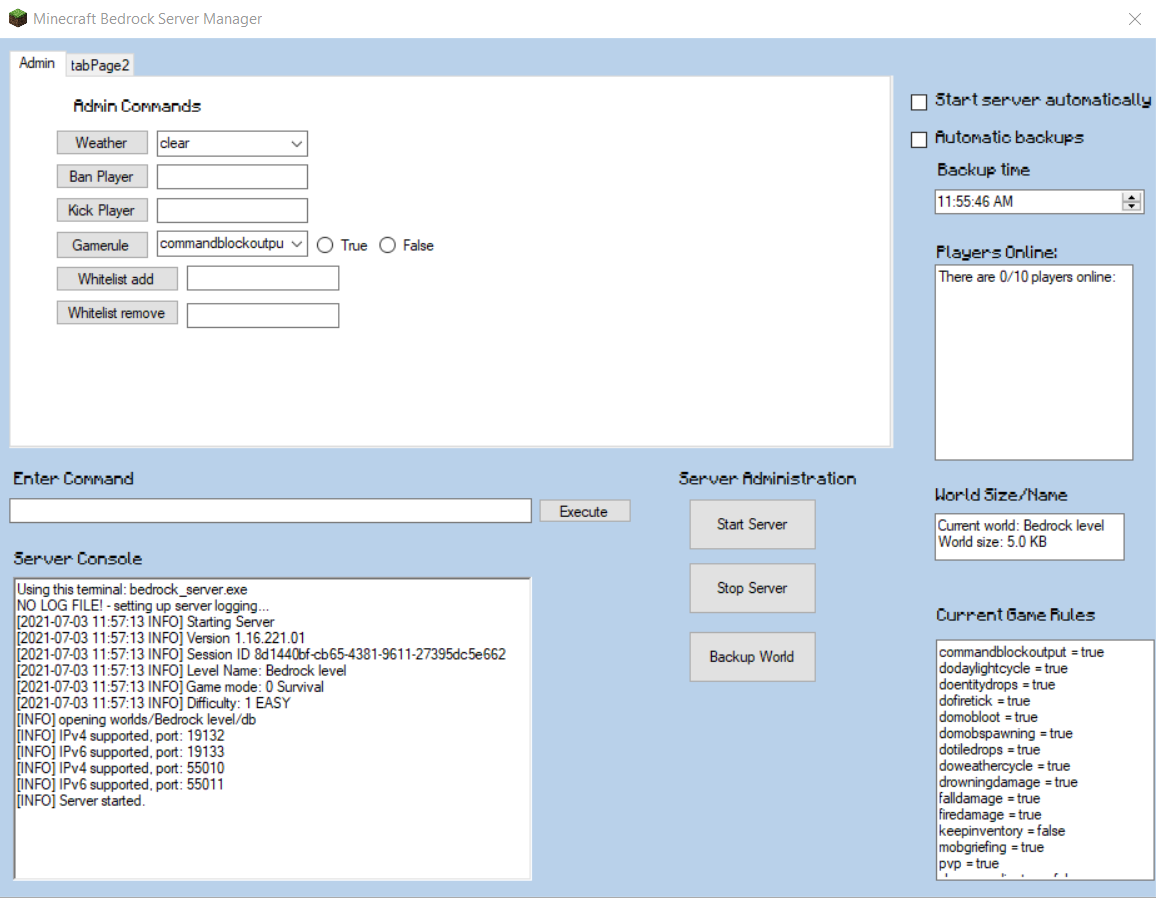Click console line 'IPv6 supported, port: 19133'
The width and height of the screenshot is (1156, 898).
coord(121,751)
